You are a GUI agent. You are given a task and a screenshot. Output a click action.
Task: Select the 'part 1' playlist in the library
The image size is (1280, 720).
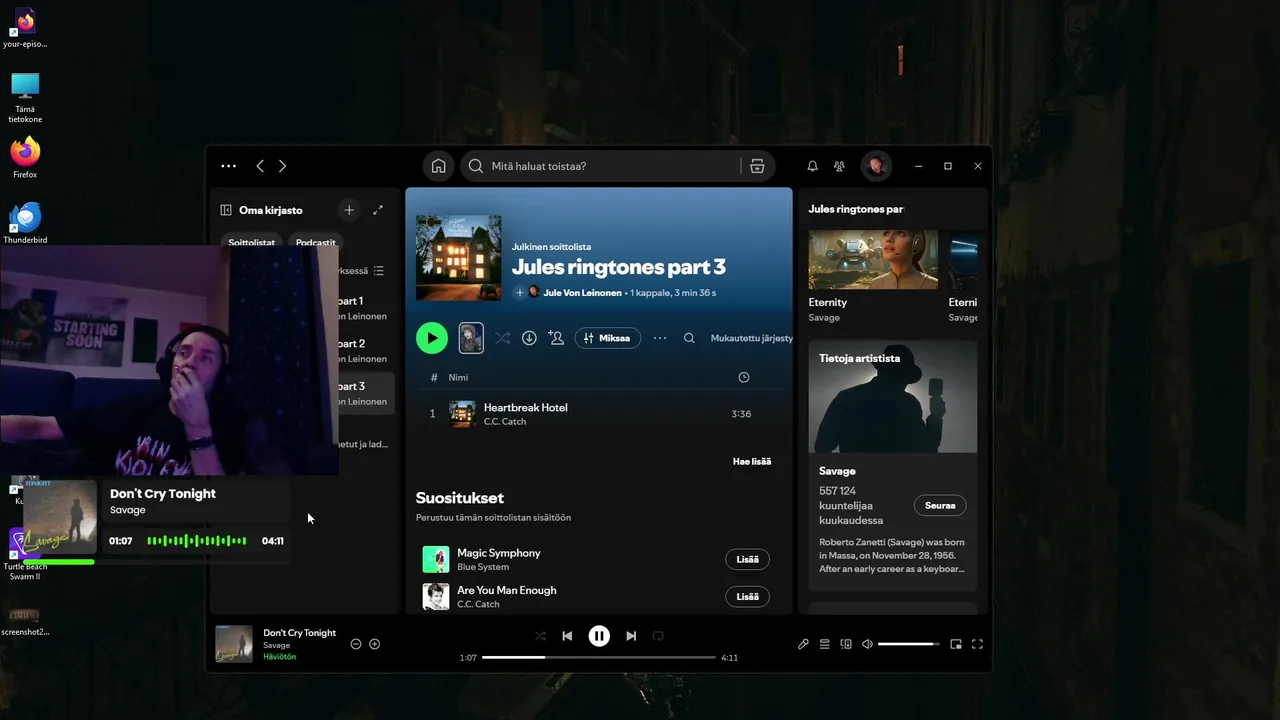point(364,308)
